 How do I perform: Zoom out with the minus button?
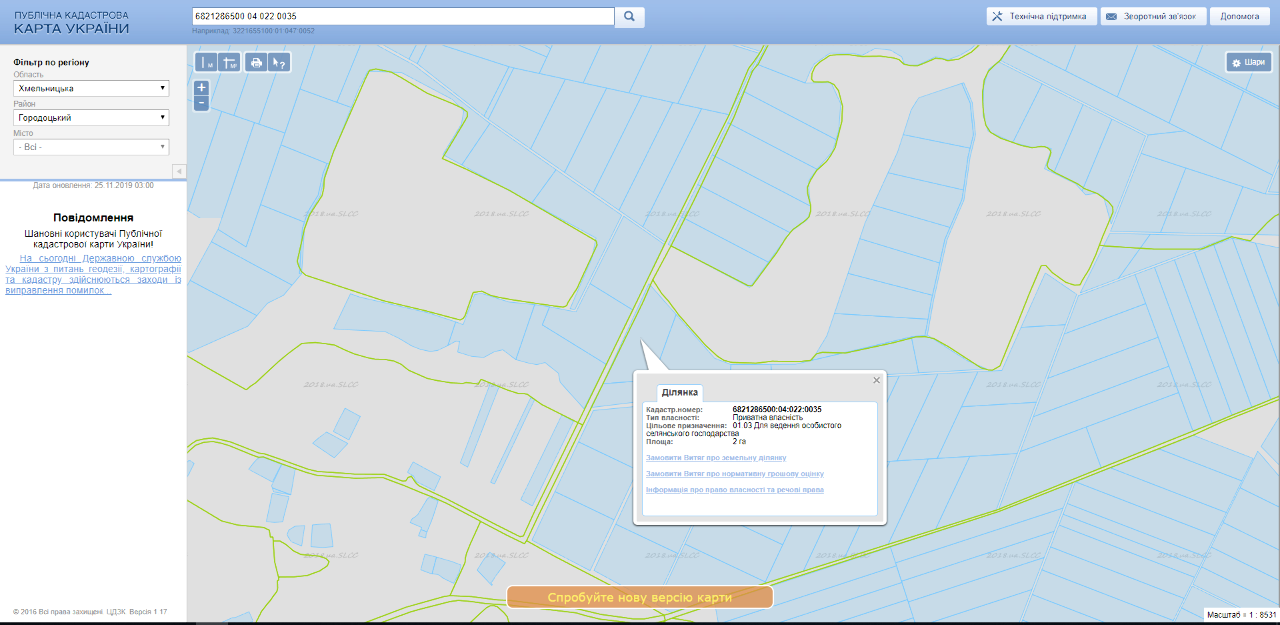tap(201, 102)
